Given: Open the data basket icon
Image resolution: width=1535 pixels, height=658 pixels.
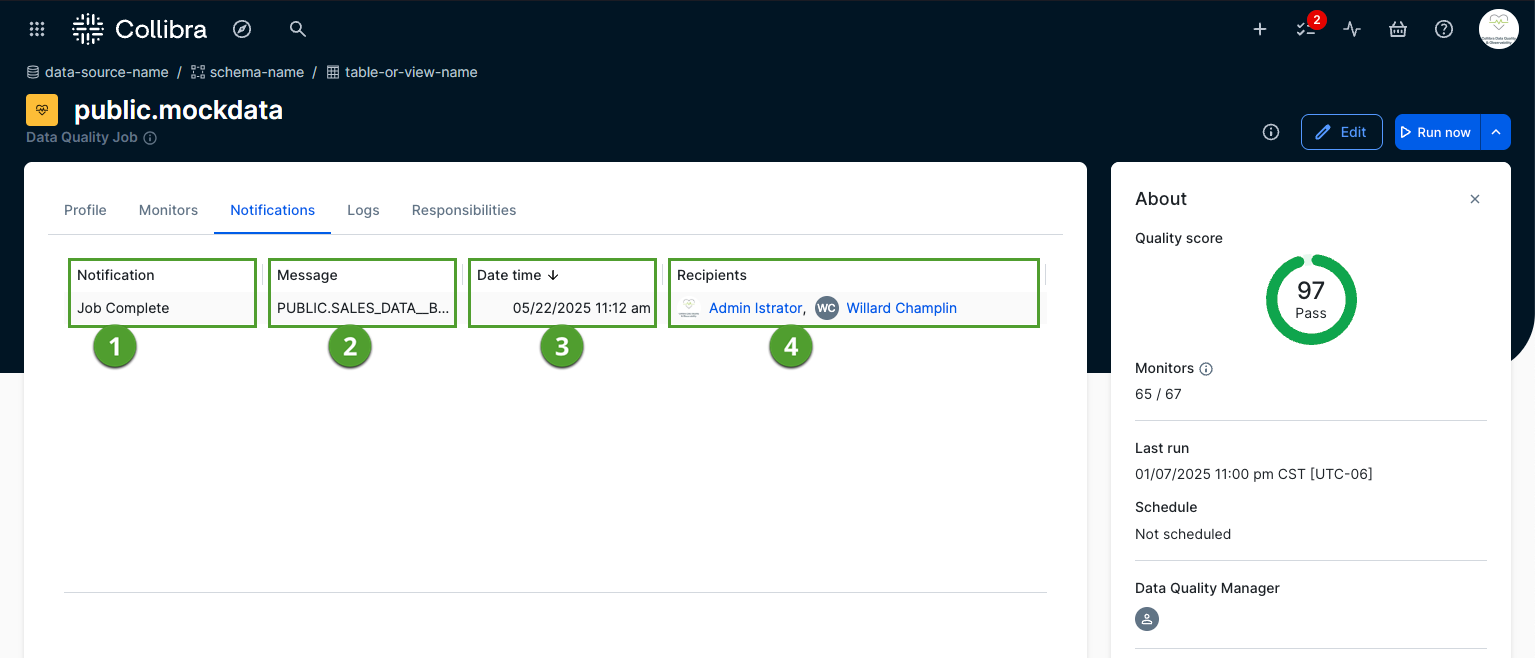Looking at the screenshot, I should pyautogui.click(x=1398, y=29).
